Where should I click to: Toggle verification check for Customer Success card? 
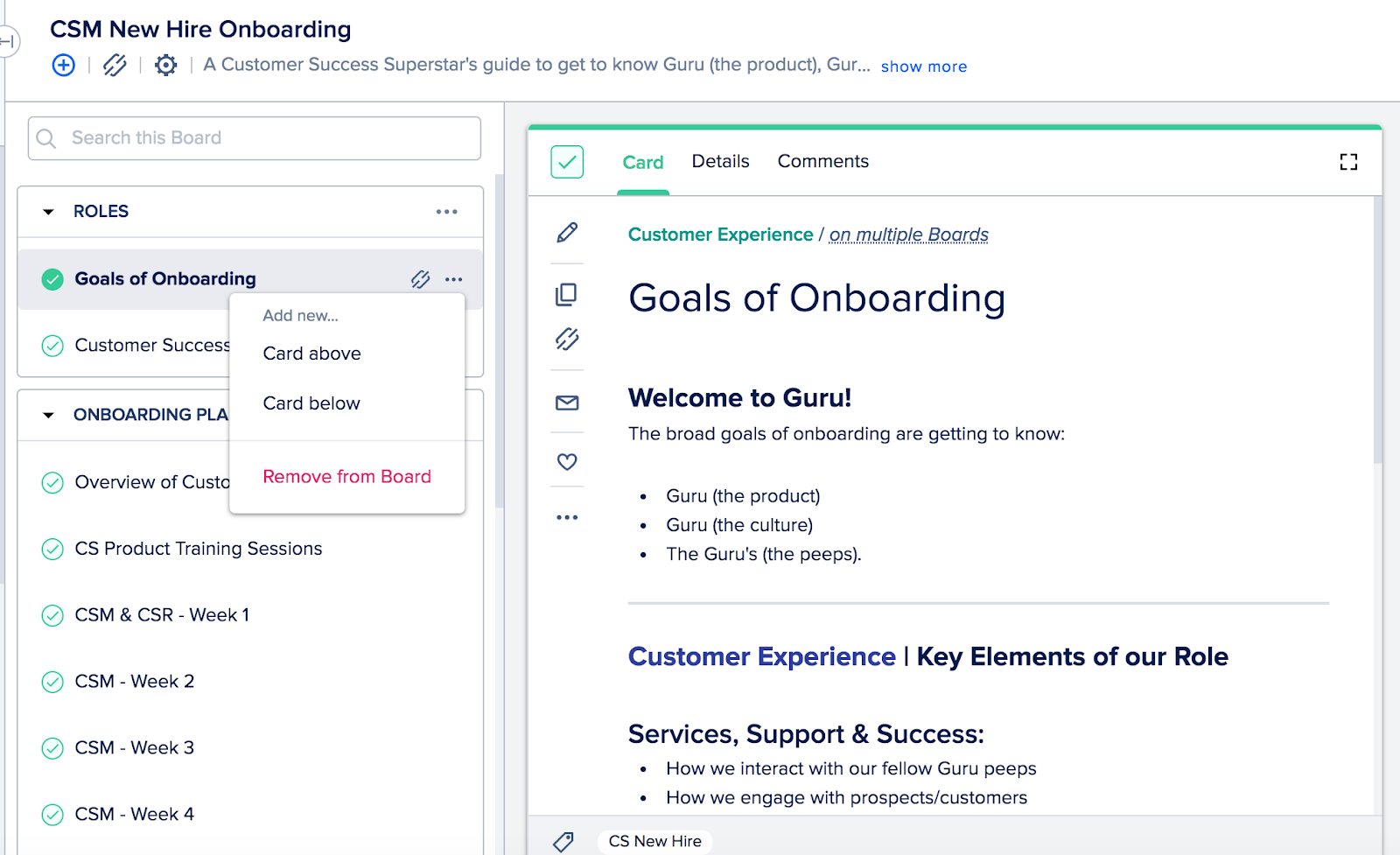52,346
